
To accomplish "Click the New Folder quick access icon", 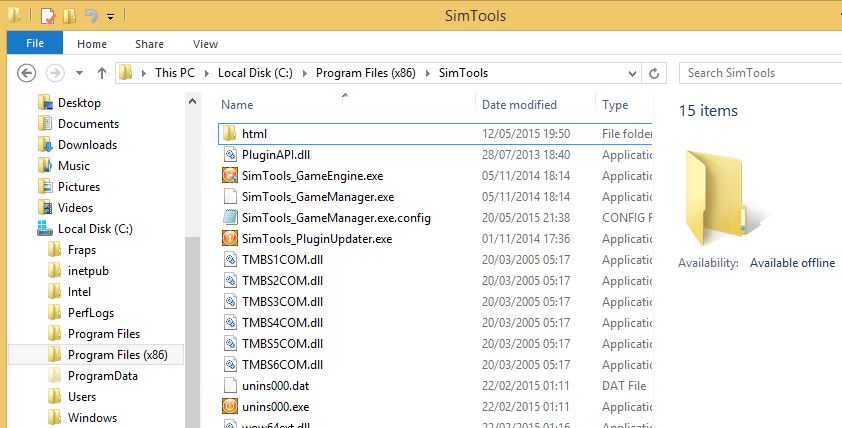I will [x=70, y=16].
